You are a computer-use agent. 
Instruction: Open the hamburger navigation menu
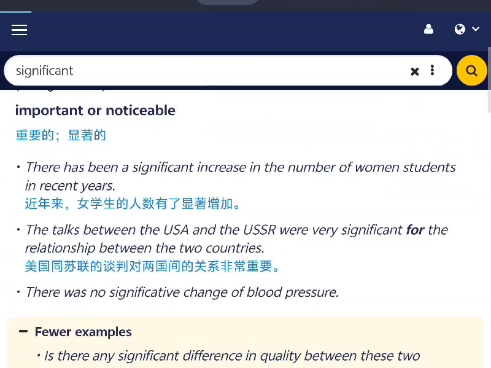(19, 30)
